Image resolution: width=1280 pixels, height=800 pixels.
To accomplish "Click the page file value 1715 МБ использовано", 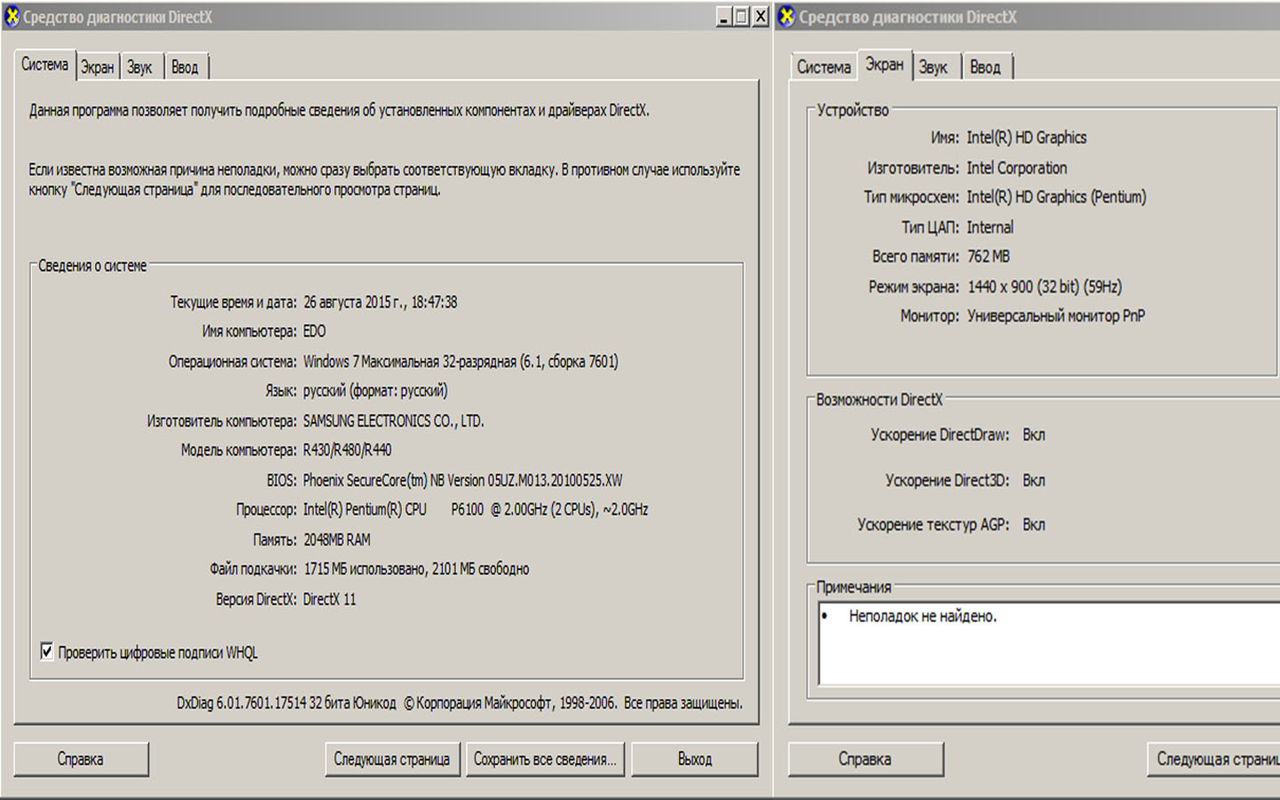I will click(416, 569).
